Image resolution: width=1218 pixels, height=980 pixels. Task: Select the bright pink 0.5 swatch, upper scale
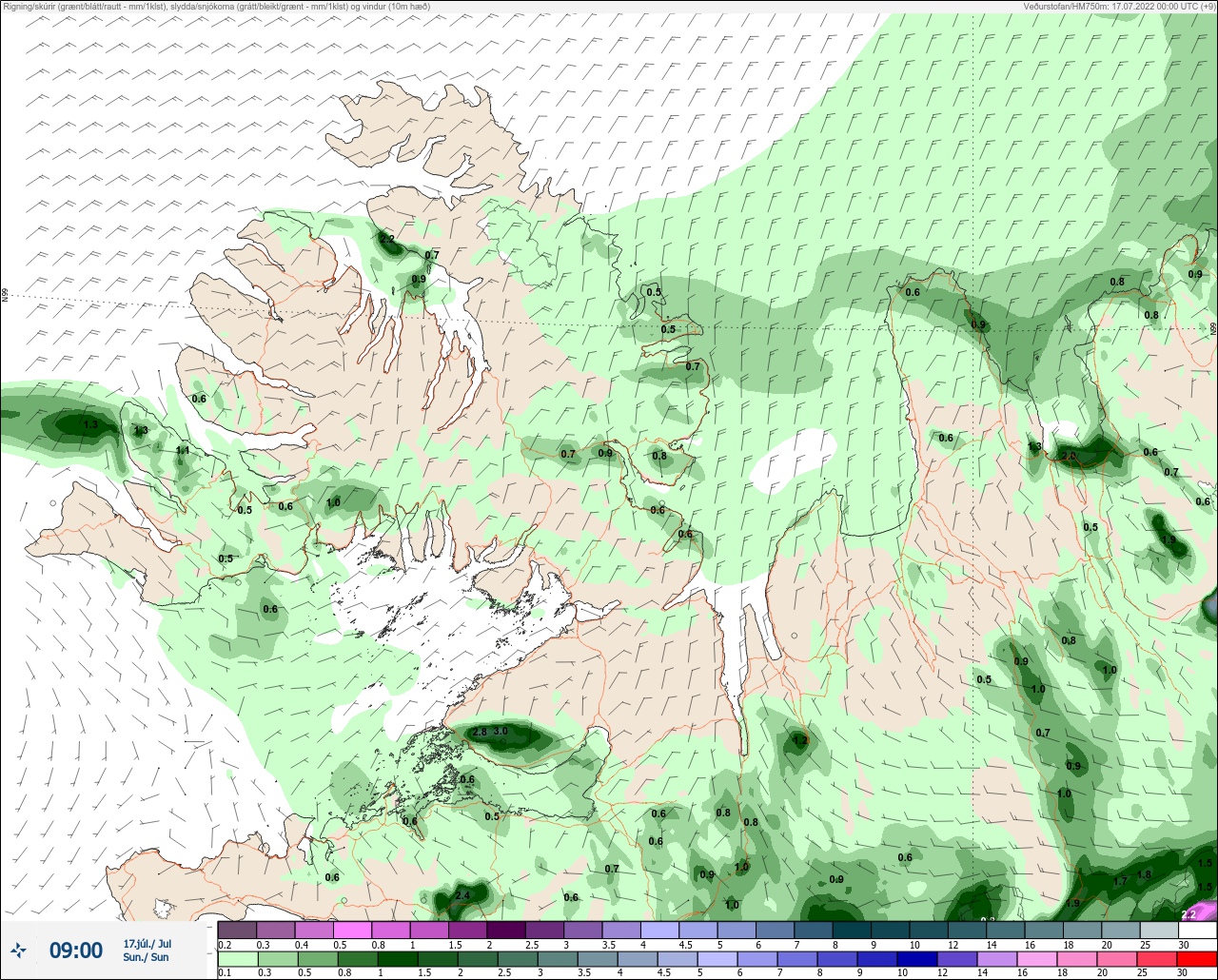(x=352, y=930)
